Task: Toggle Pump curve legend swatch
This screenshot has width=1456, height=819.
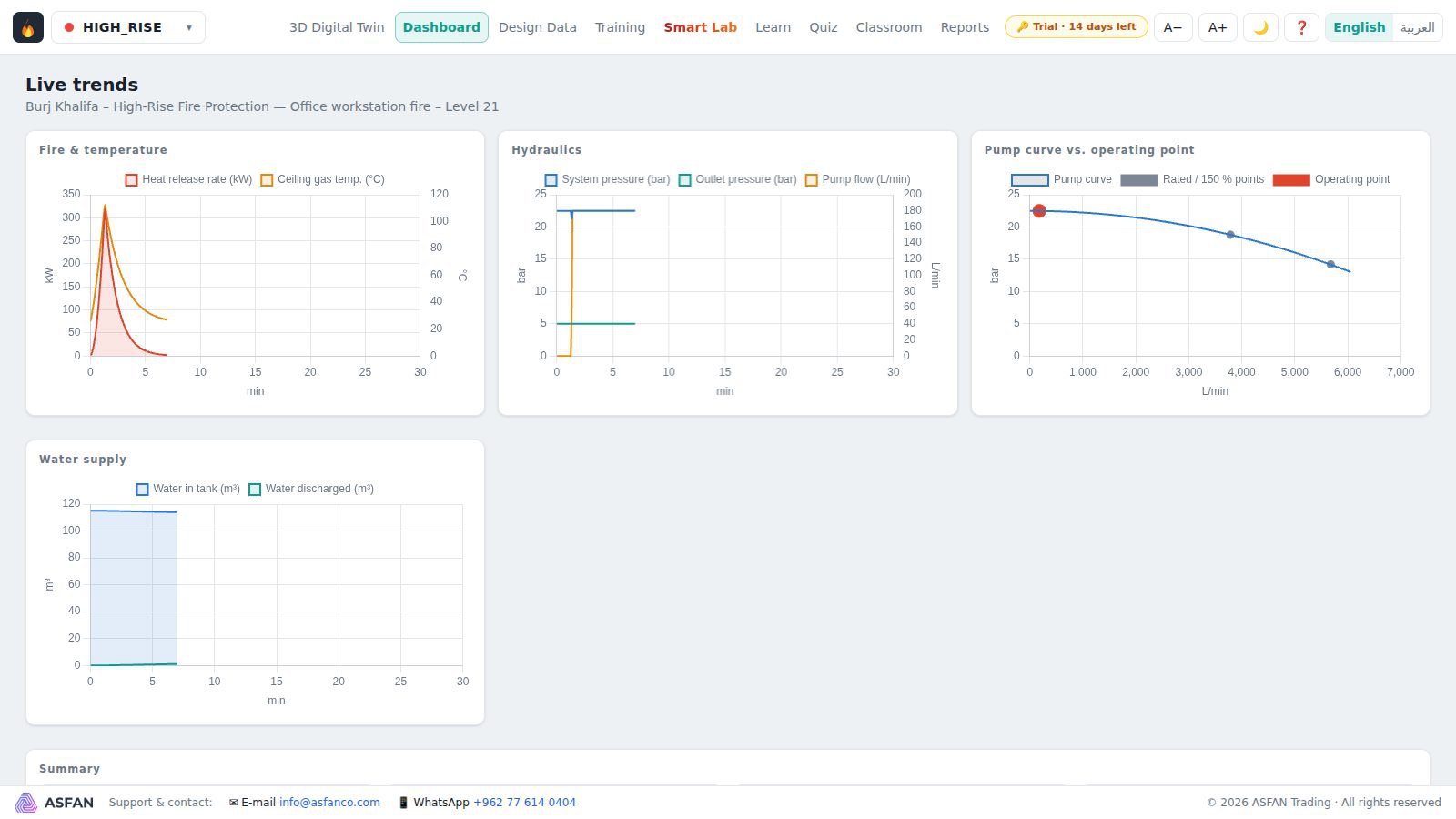Action: (x=1029, y=180)
